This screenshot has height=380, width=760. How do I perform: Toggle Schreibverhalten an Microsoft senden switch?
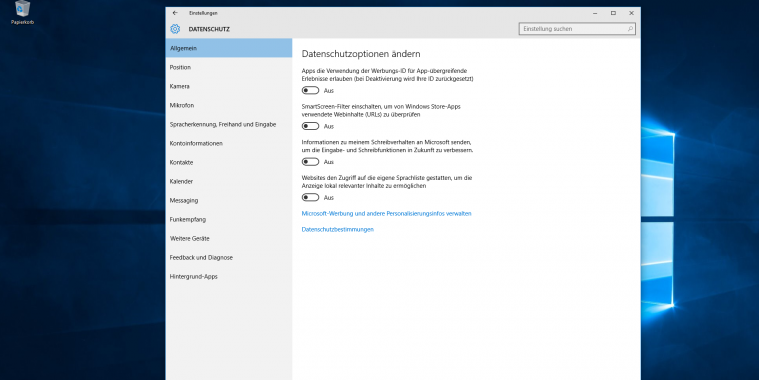pos(311,162)
